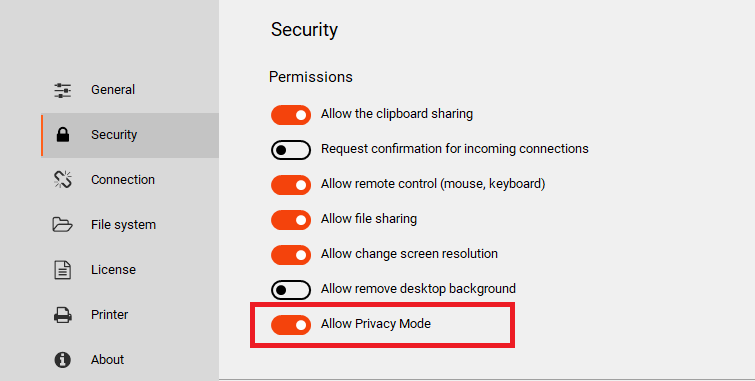
Task: Toggle off Allow file sharing
Action: (x=291, y=220)
